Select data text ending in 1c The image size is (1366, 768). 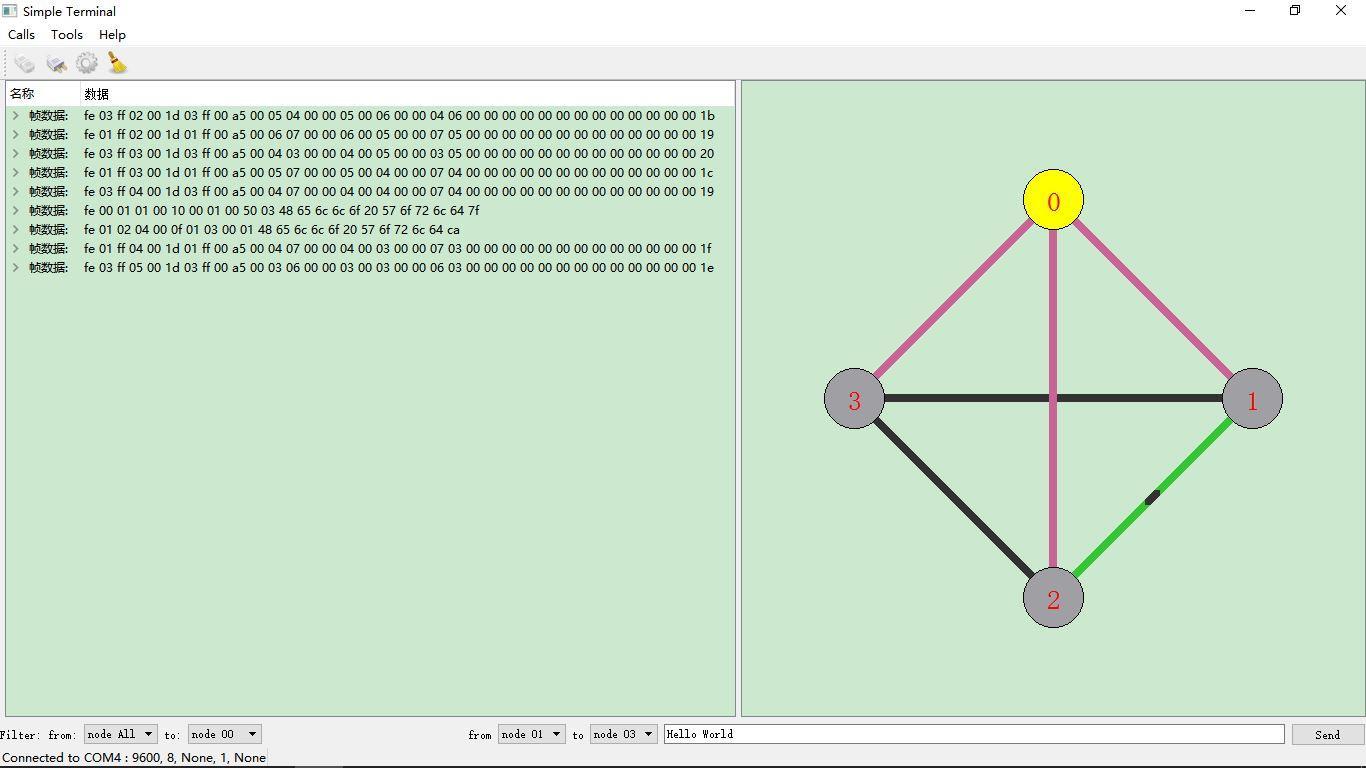(x=399, y=172)
